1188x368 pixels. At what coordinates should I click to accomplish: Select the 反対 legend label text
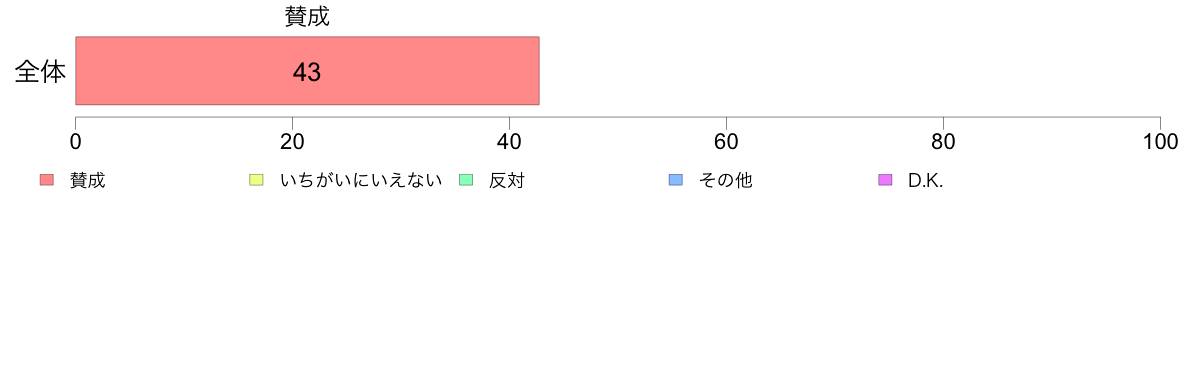[506, 181]
